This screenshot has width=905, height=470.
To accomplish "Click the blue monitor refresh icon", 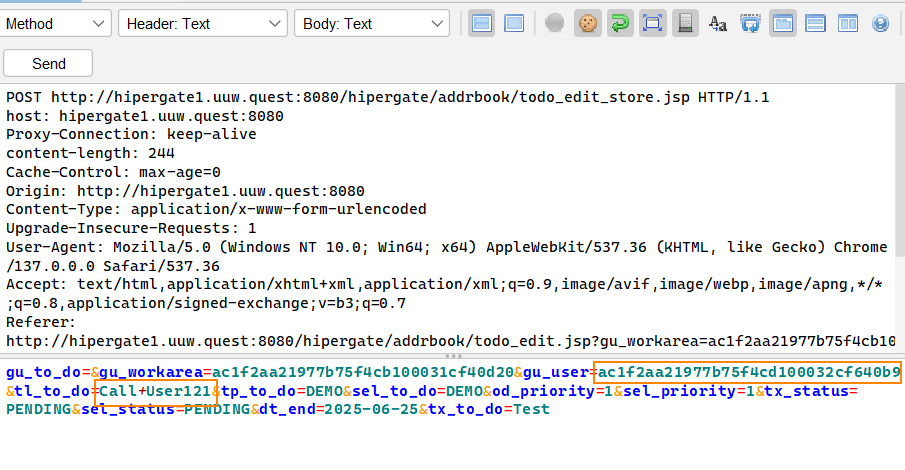I will (750, 23).
